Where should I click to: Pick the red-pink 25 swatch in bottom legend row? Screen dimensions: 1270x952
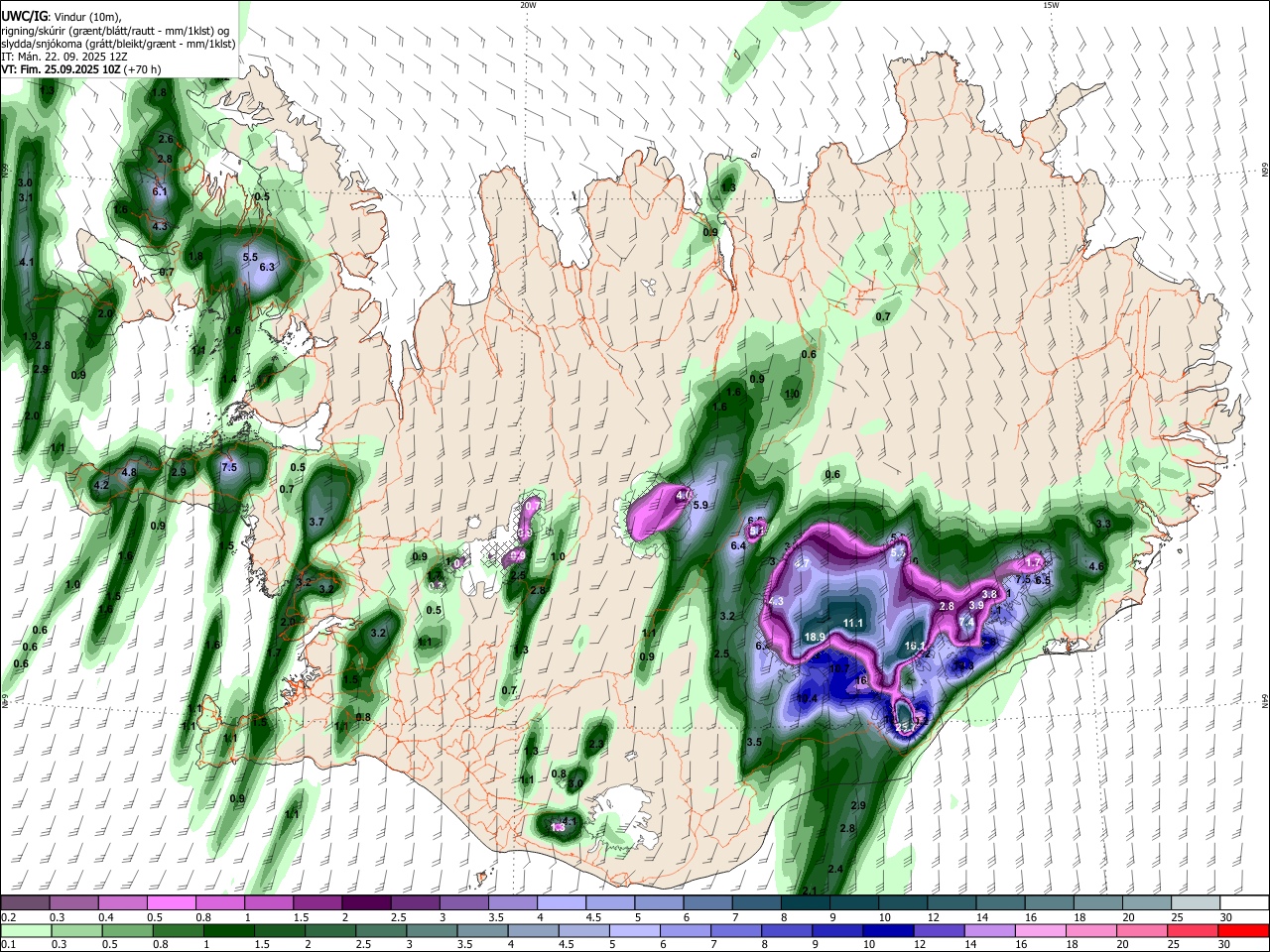coord(1193,930)
